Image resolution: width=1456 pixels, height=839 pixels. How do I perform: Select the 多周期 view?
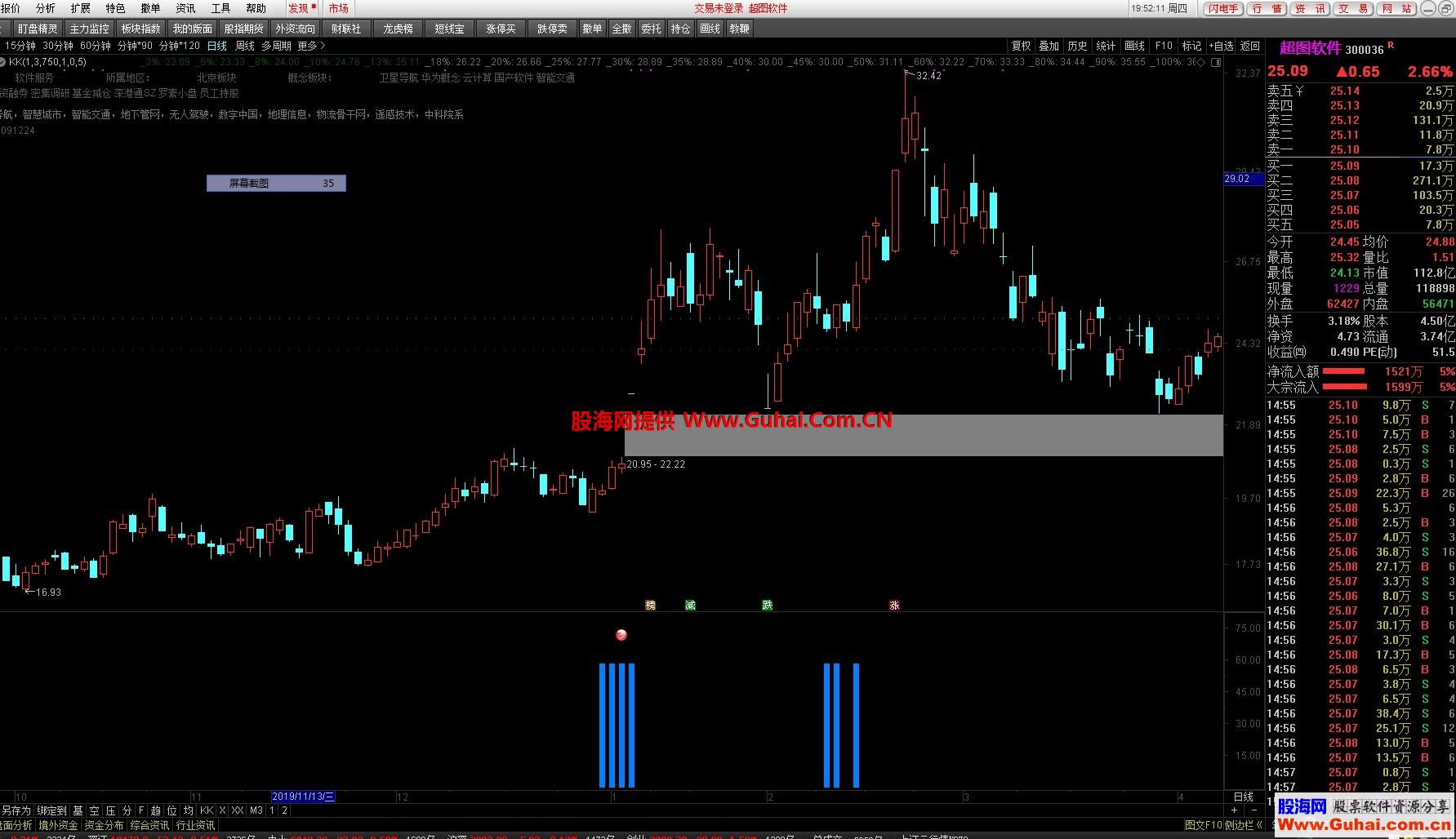(x=276, y=46)
